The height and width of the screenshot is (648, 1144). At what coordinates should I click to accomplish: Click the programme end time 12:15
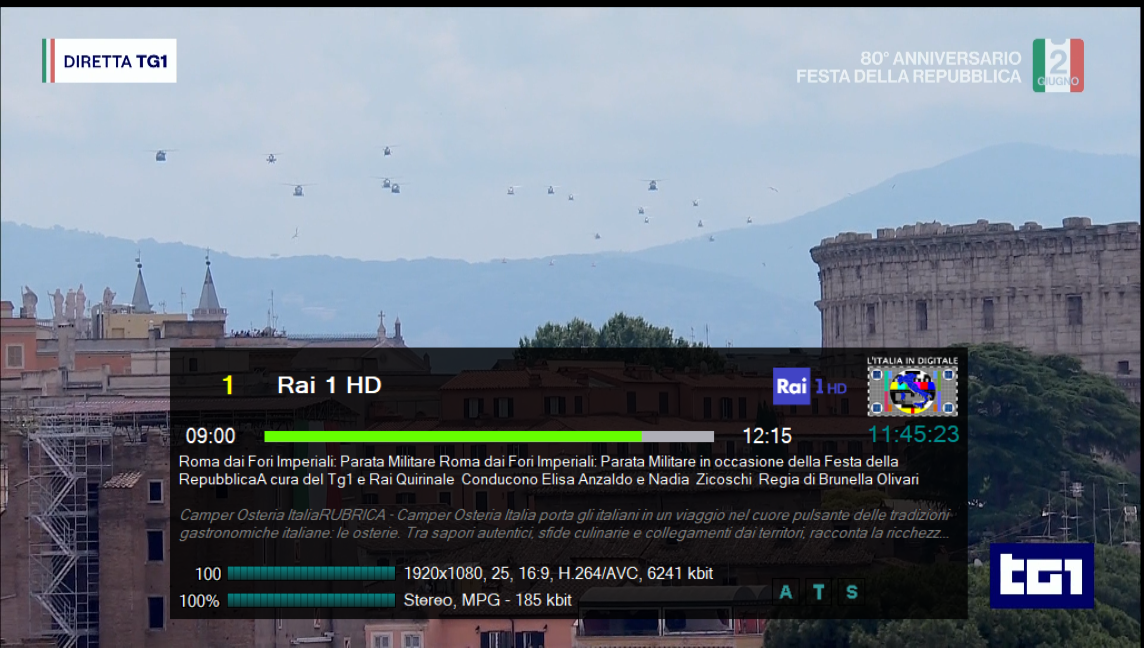[767, 436]
